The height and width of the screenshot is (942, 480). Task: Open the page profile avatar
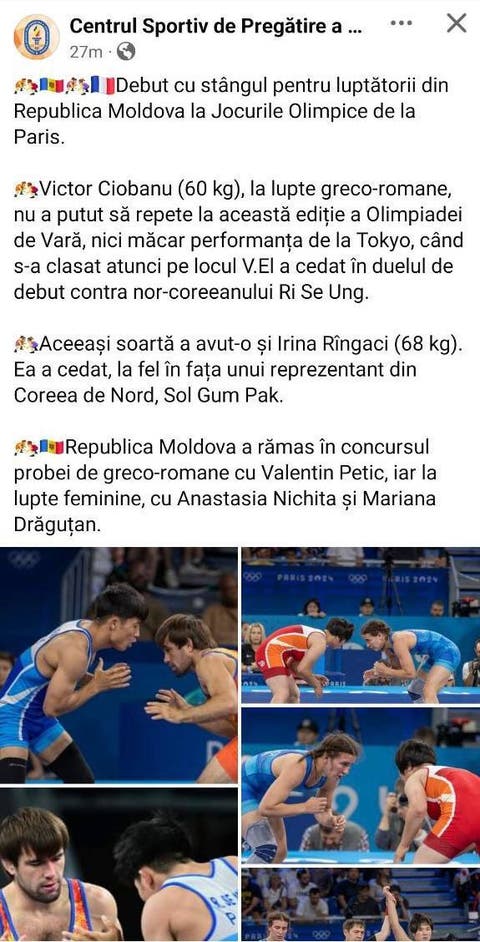pos(37,37)
